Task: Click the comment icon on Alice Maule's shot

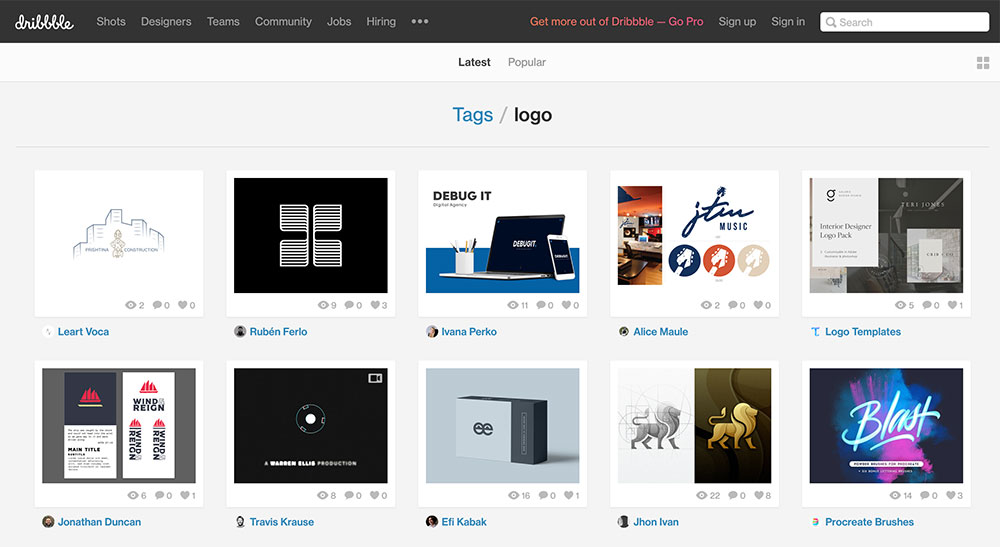Action: [x=733, y=305]
